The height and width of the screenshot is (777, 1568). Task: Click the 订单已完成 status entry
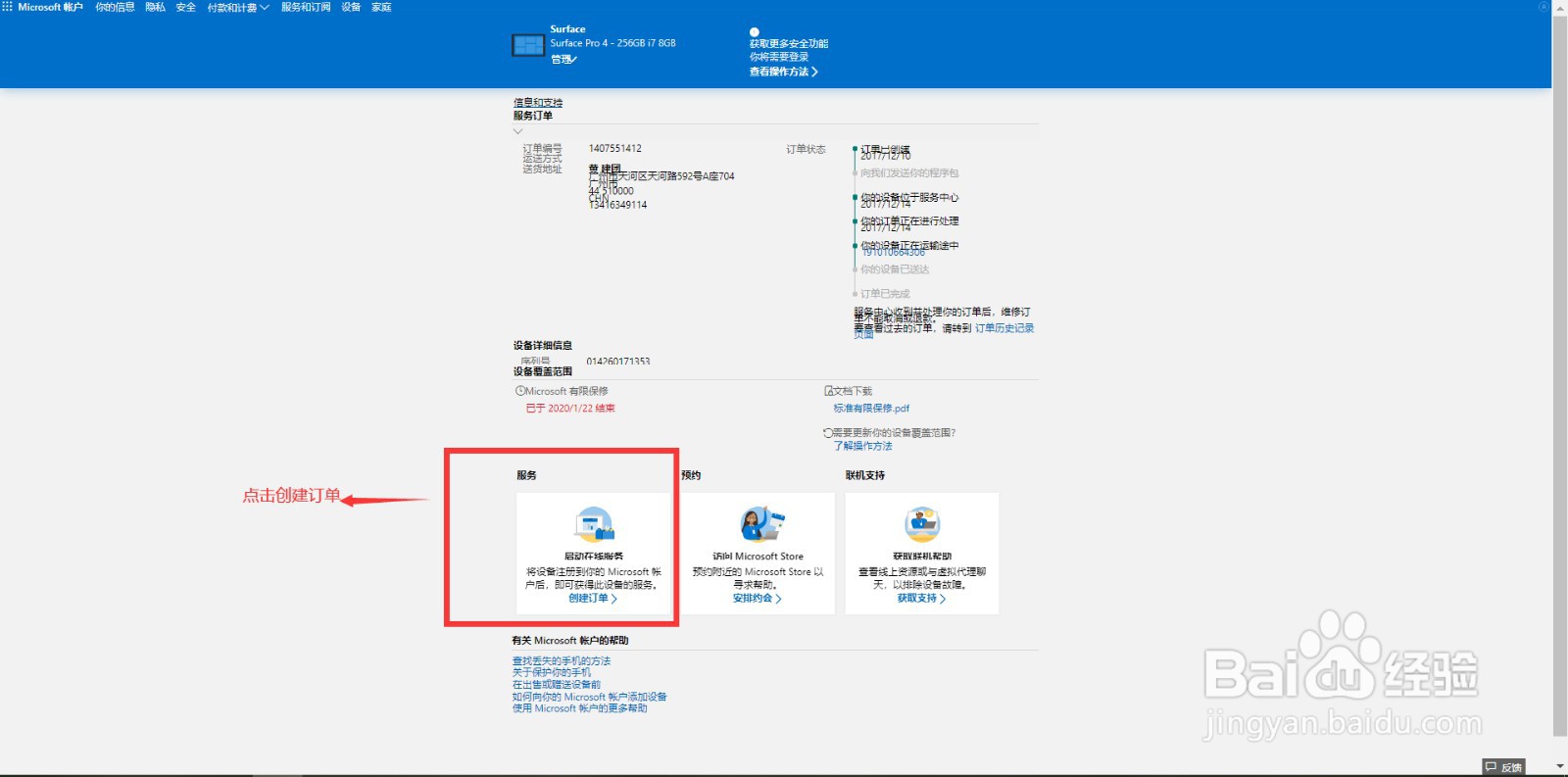[885, 294]
